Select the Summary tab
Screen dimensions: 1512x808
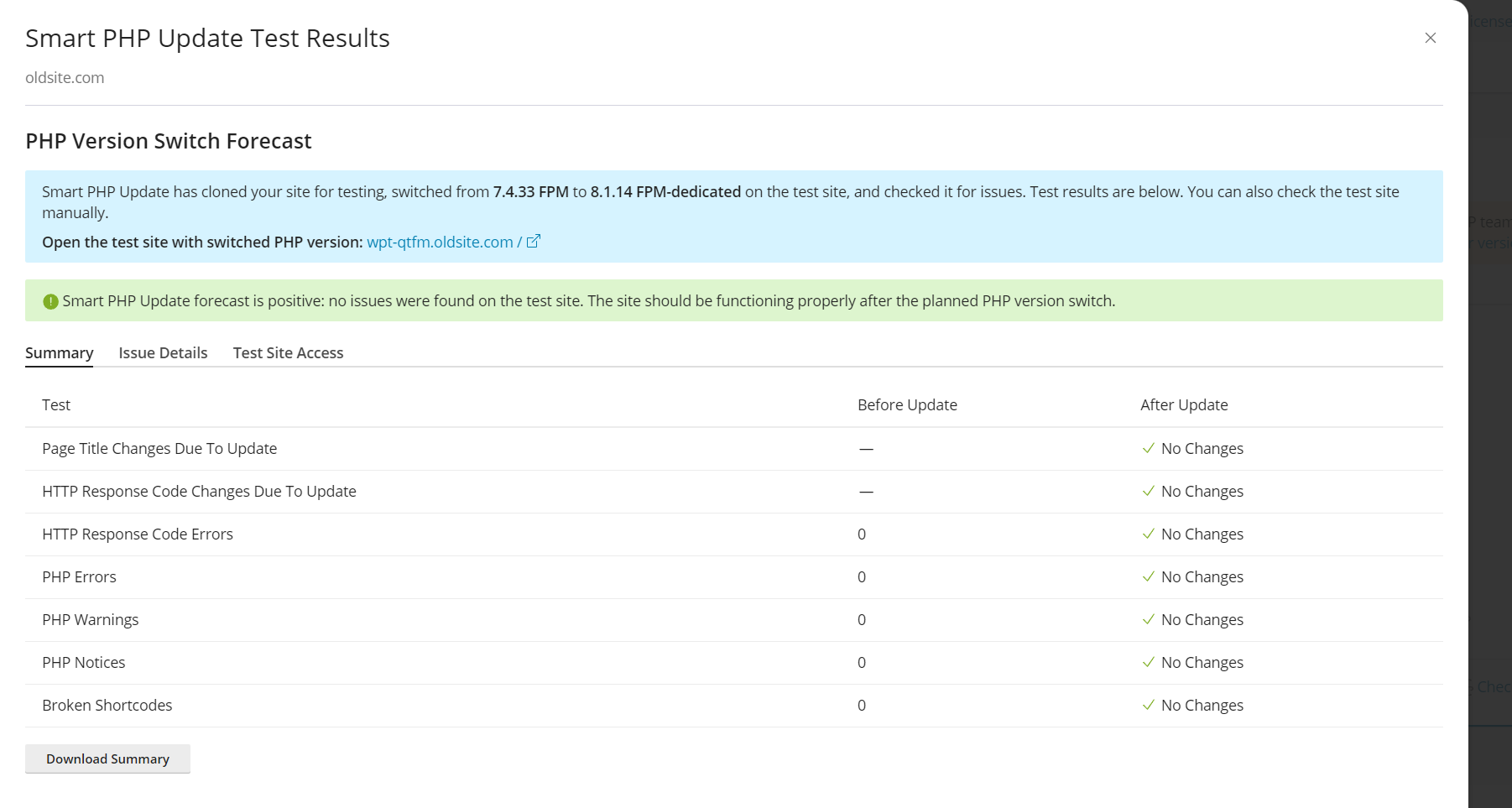[x=59, y=352]
